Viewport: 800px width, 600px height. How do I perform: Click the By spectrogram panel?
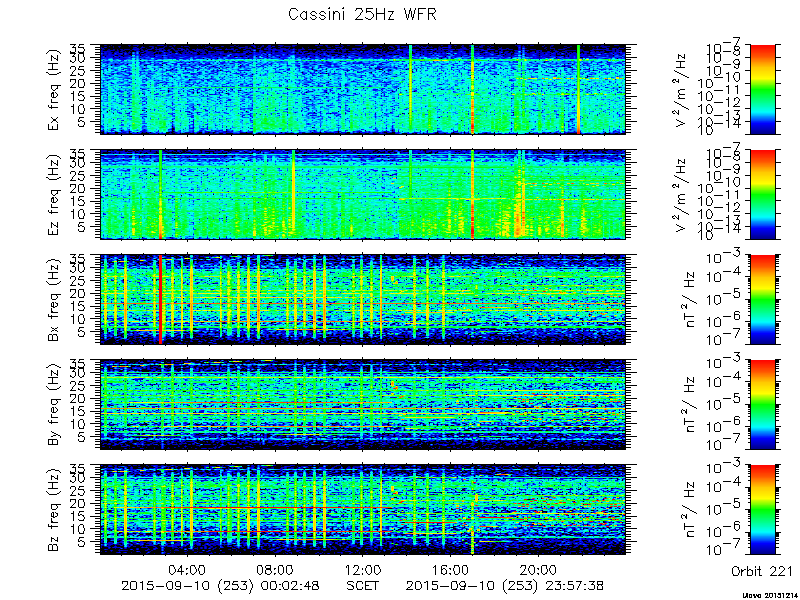[x=363, y=405]
